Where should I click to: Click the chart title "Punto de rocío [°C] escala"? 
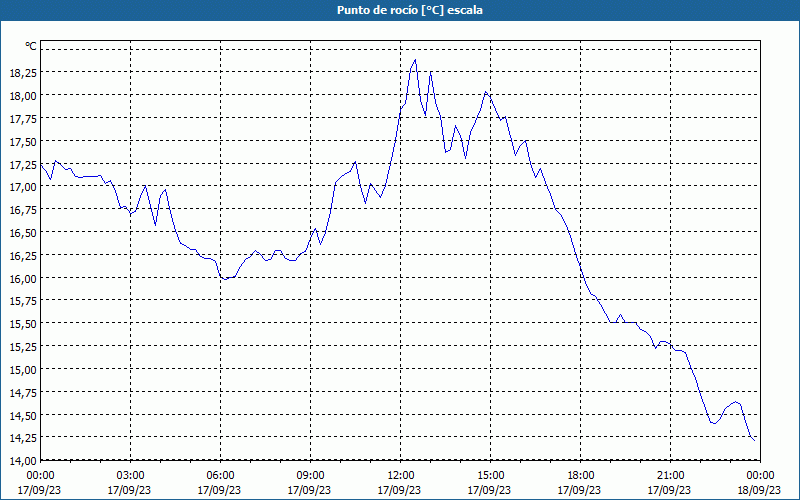[x=410, y=10]
